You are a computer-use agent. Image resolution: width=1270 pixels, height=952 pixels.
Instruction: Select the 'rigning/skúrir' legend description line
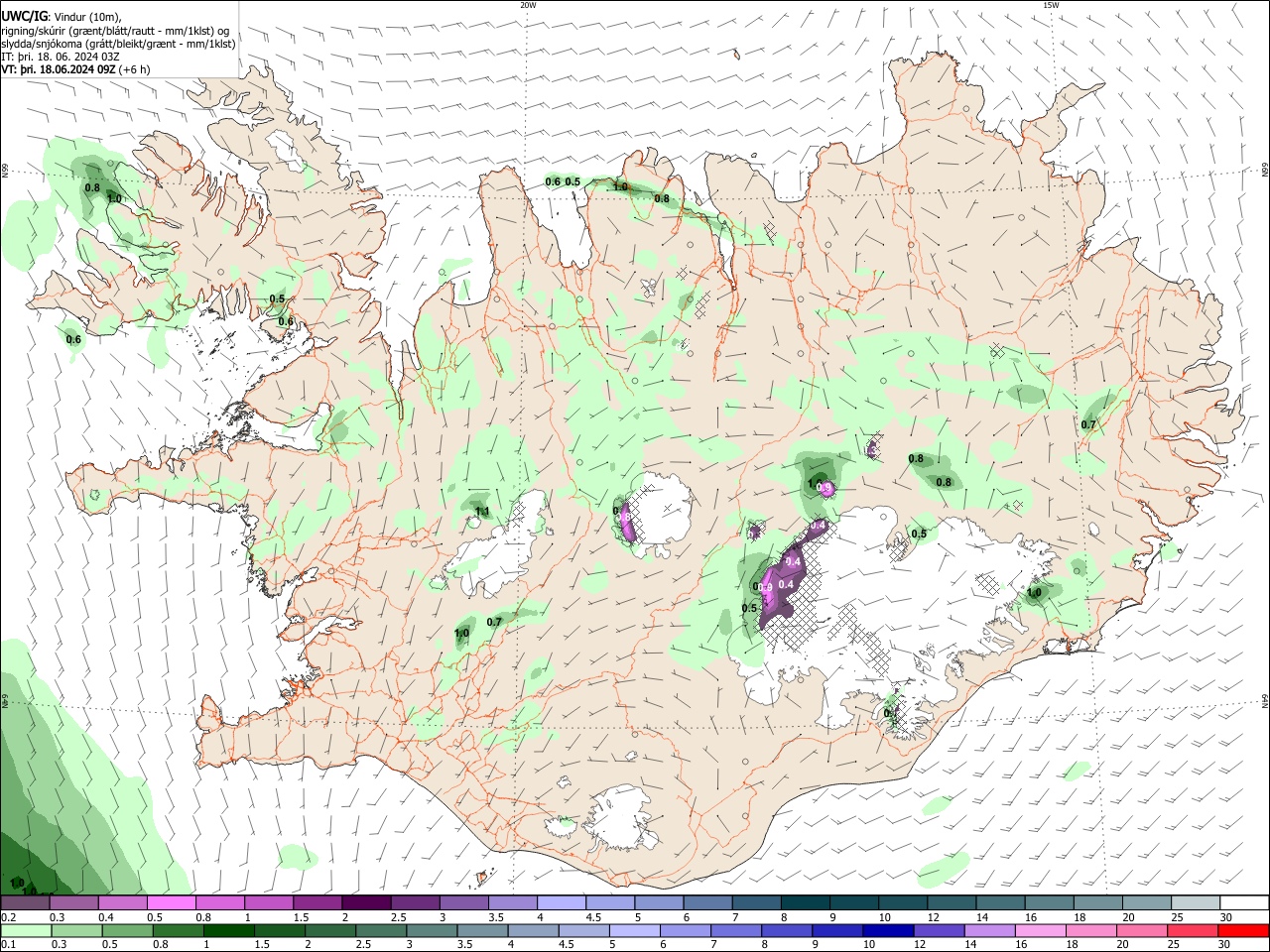(115, 30)
